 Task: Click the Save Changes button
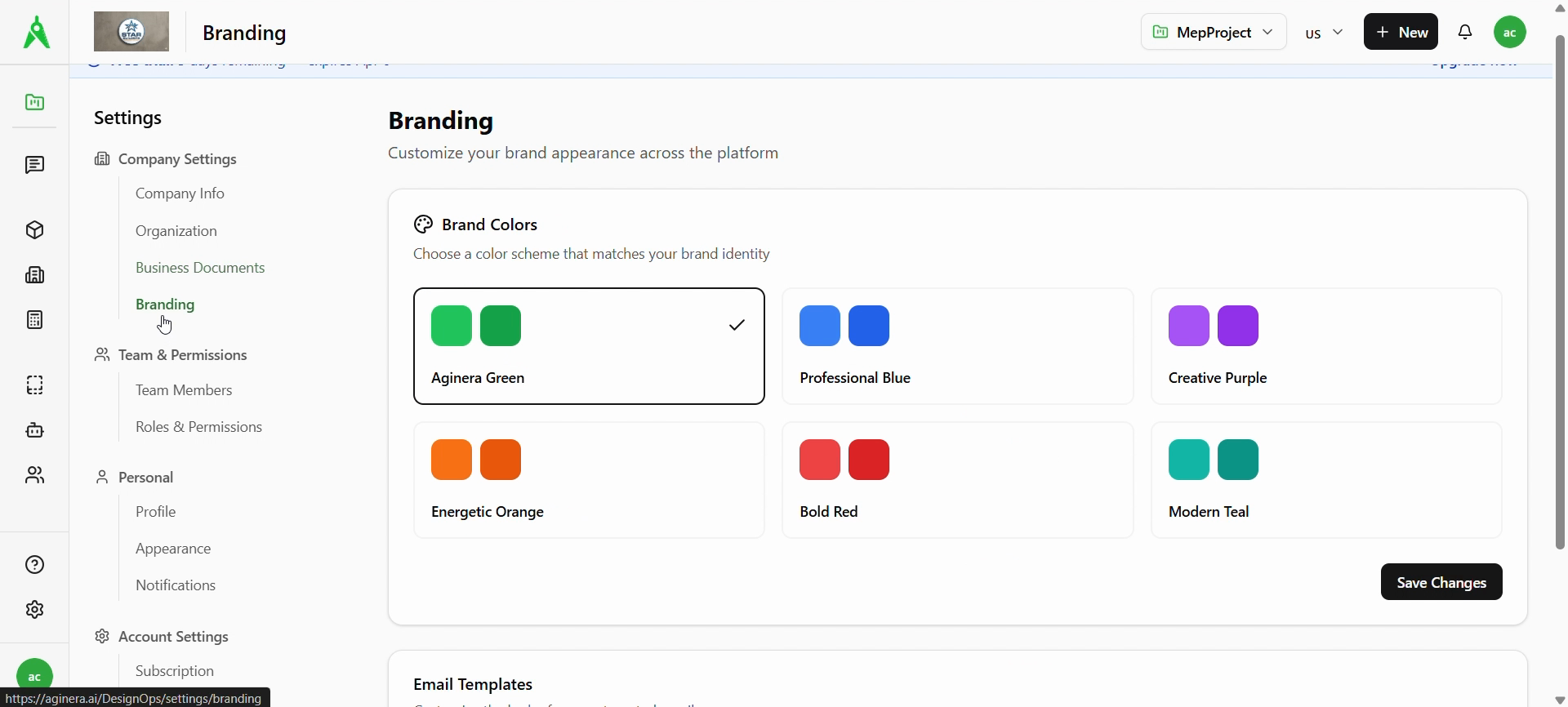pos(1441,582)
